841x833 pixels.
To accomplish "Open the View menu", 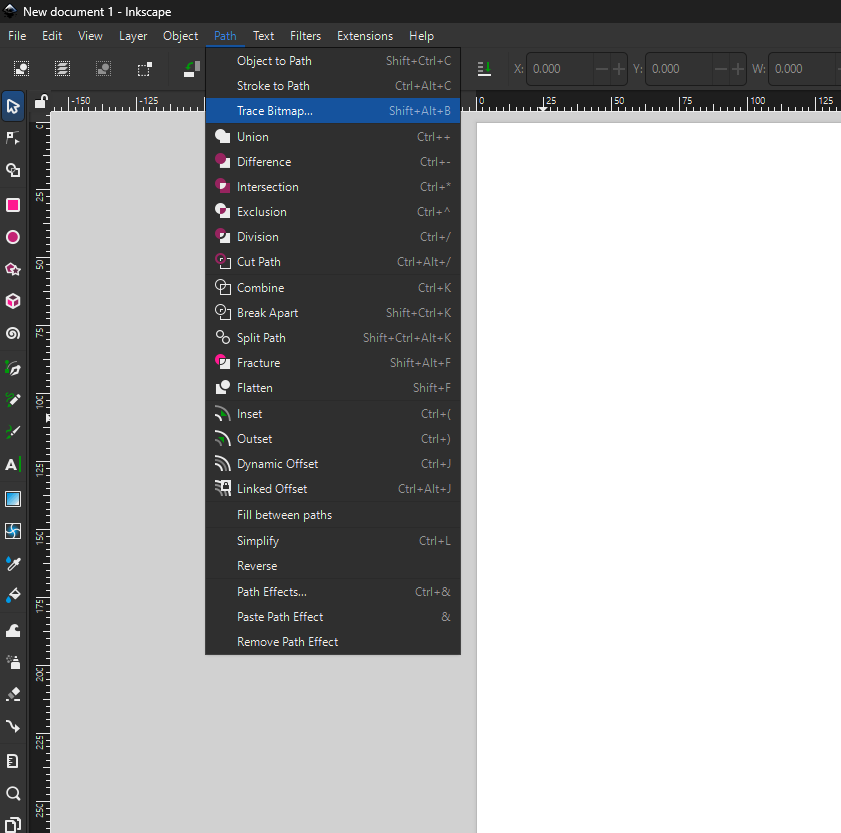I will tap(90, 36).
